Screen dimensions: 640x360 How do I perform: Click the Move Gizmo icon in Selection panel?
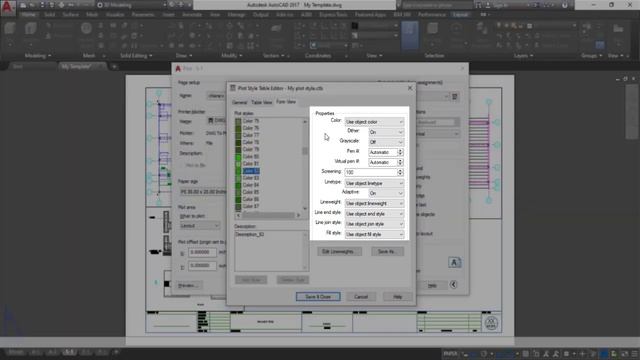click(456, 28)
